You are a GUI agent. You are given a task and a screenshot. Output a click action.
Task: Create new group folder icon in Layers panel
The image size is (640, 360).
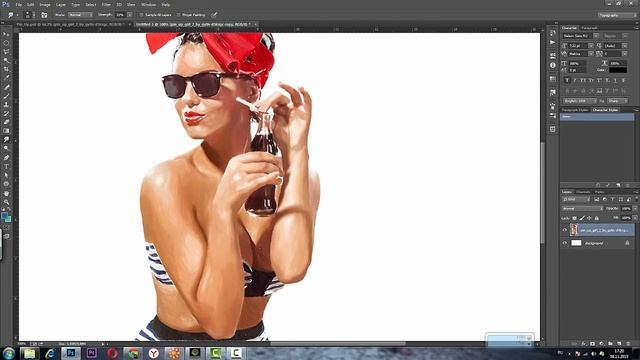(x=610, y=344)
